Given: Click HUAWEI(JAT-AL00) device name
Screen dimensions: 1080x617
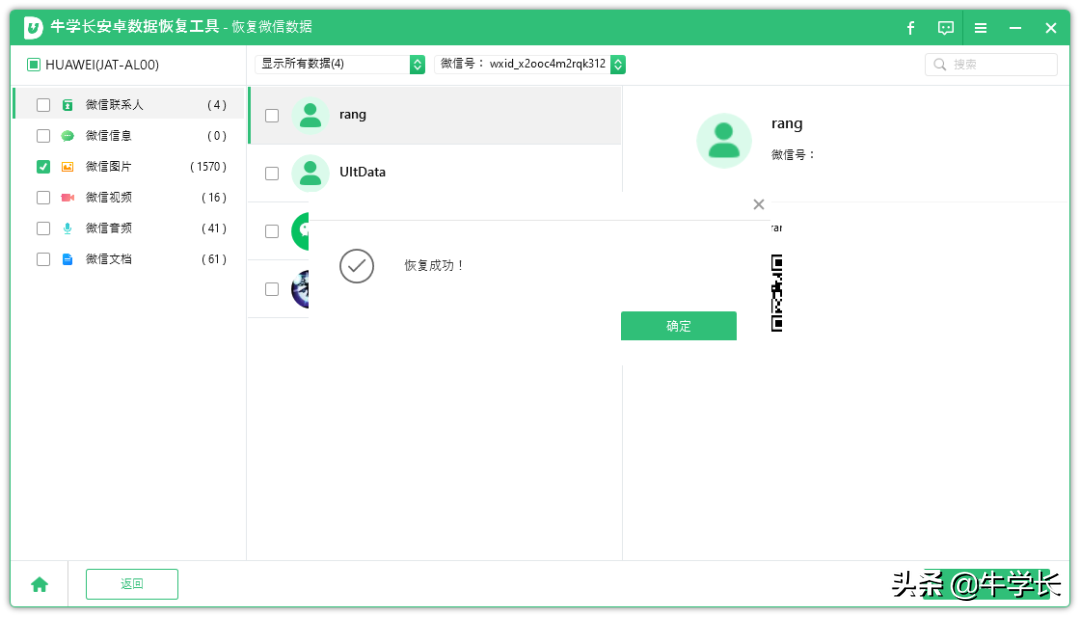Looking at the screenshot, I should [102, 65].
